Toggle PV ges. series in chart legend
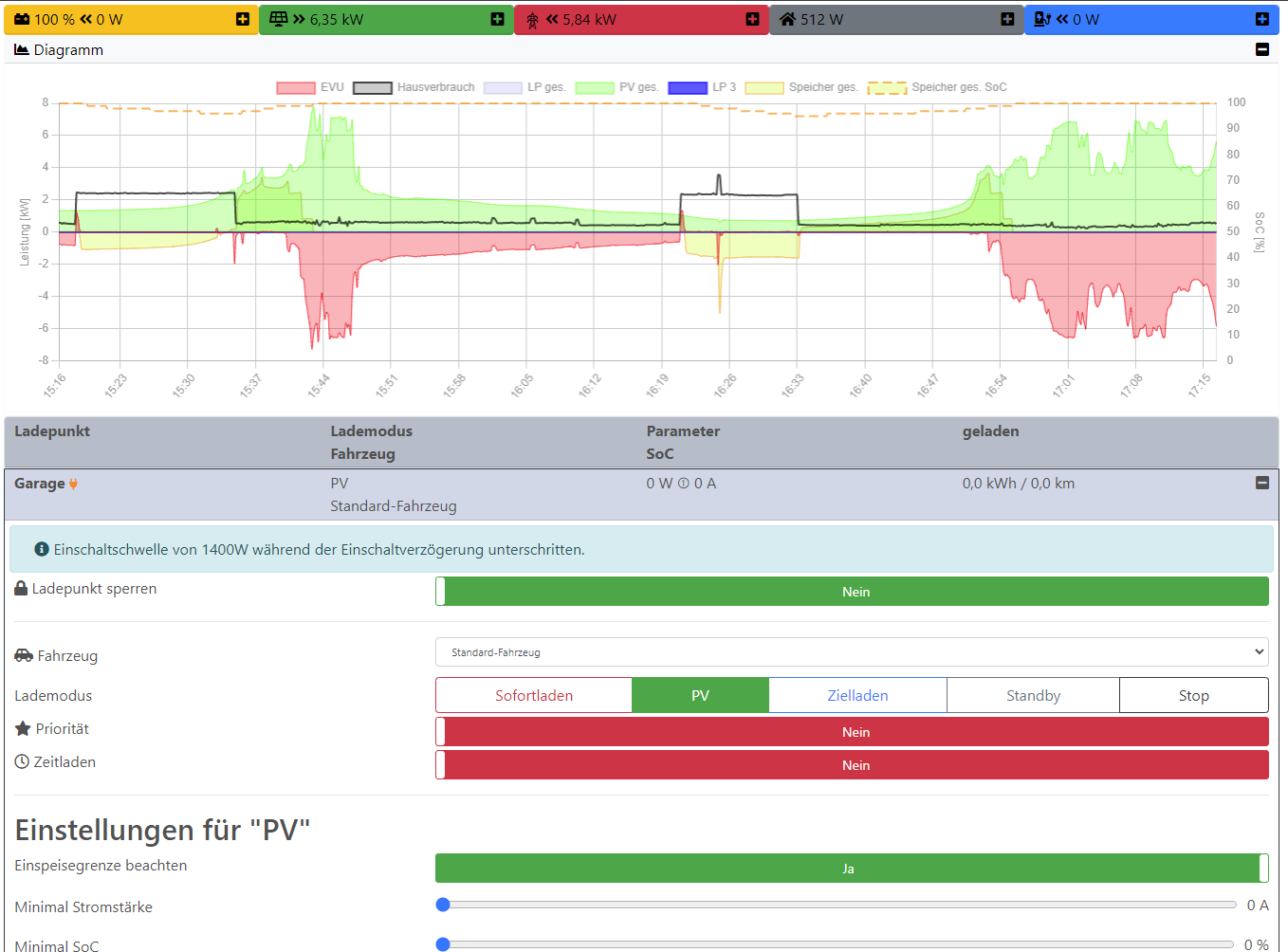The width and height of the screenshot is (1288, 952). (616, 87)
